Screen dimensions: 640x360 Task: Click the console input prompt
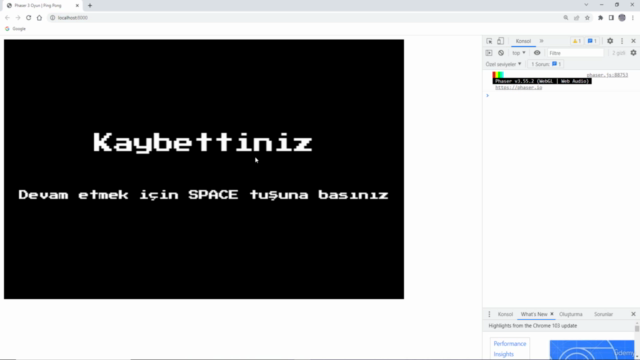click(563, 96)
